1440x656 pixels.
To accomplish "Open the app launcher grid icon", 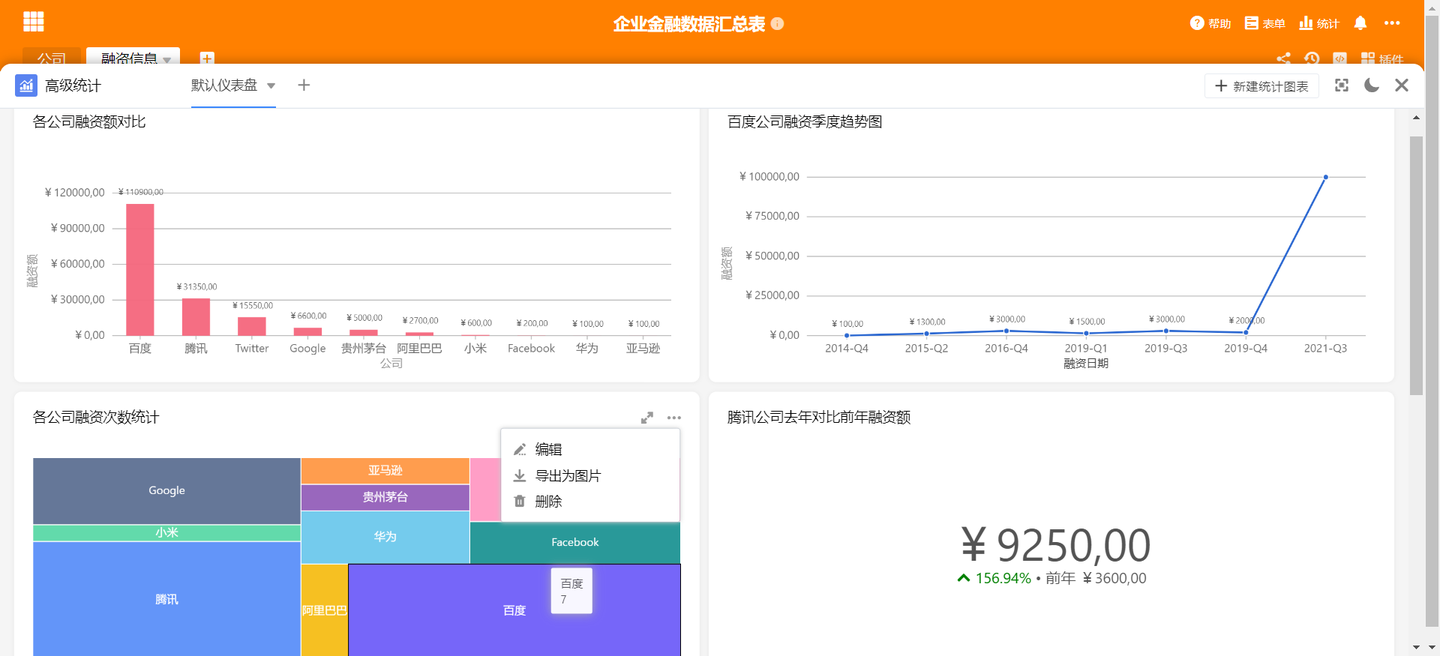I will 34,20.
